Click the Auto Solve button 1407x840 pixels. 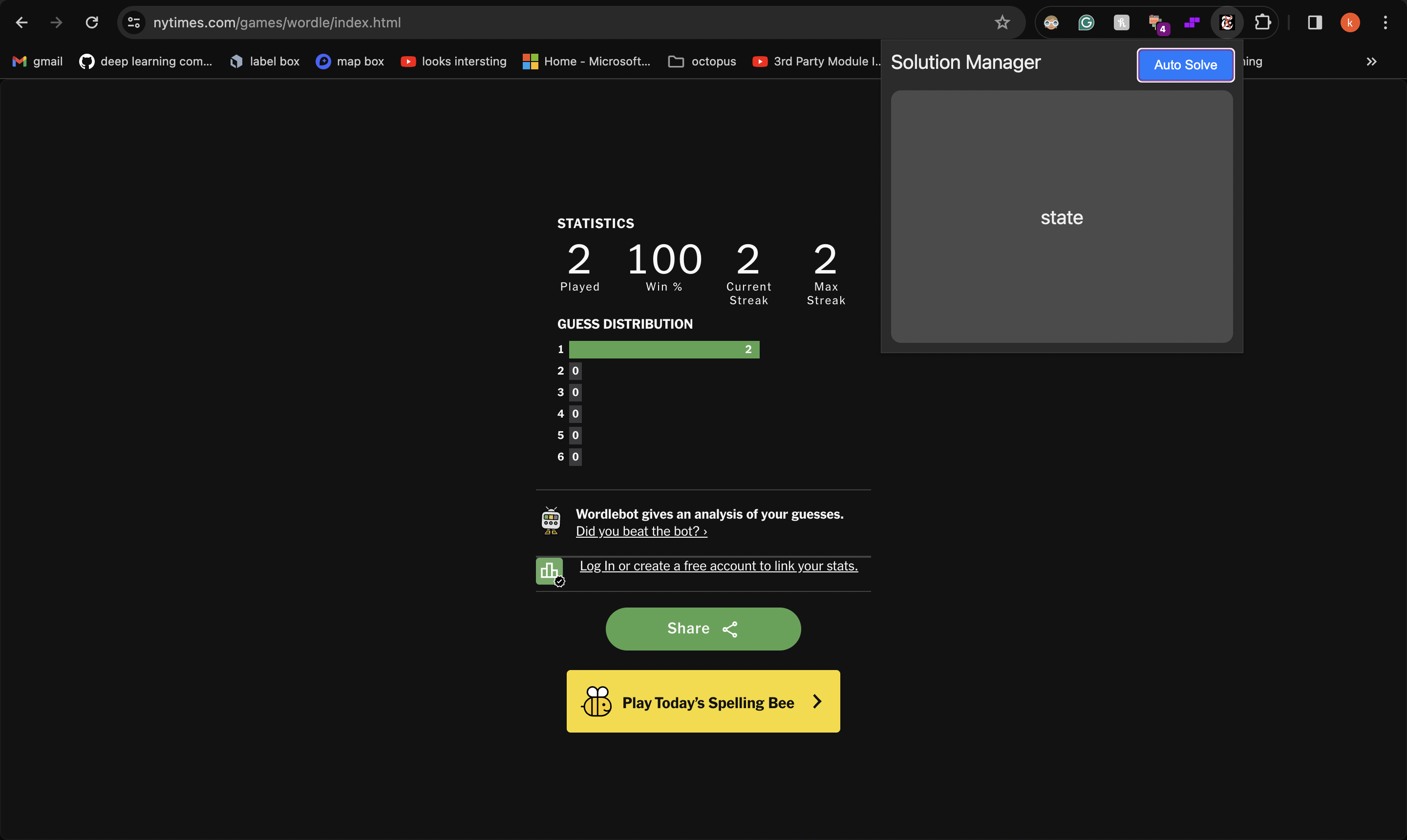pos(1185,65)
